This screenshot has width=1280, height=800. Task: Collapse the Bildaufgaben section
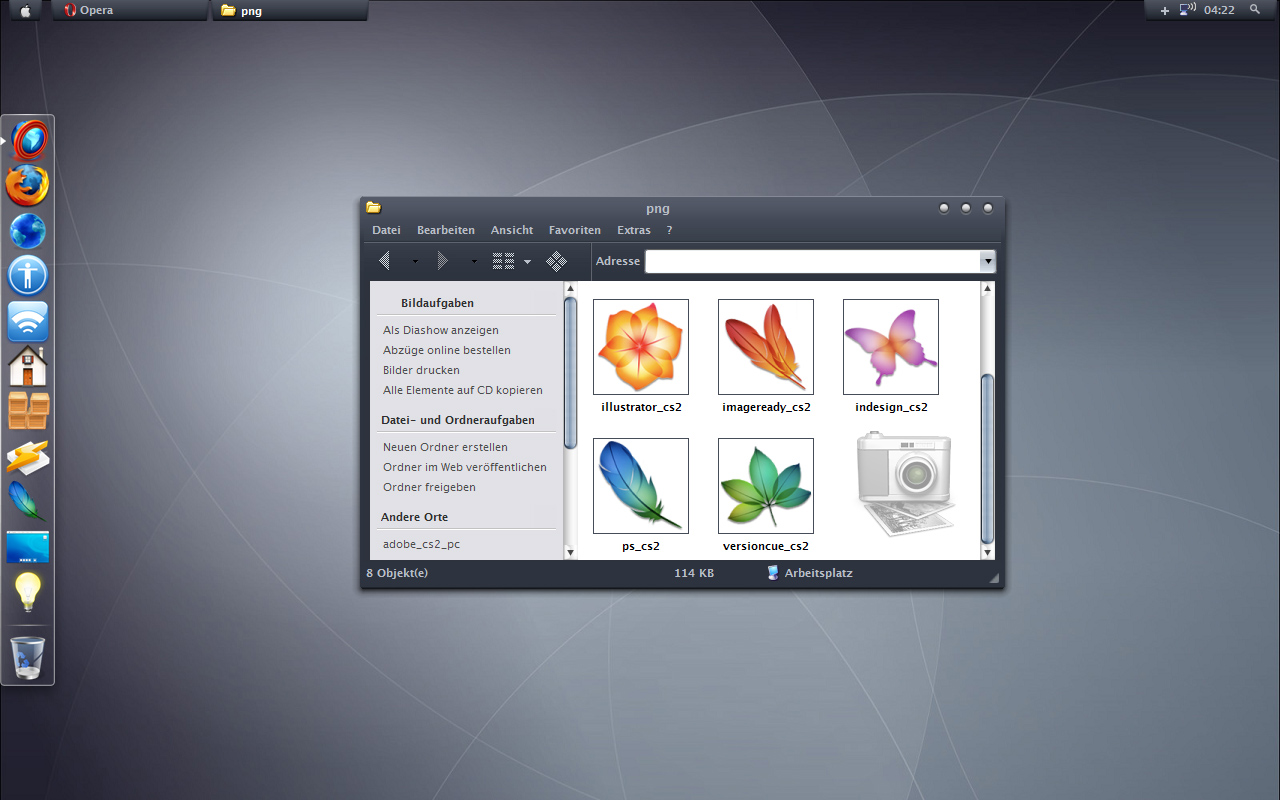point(437,303)
